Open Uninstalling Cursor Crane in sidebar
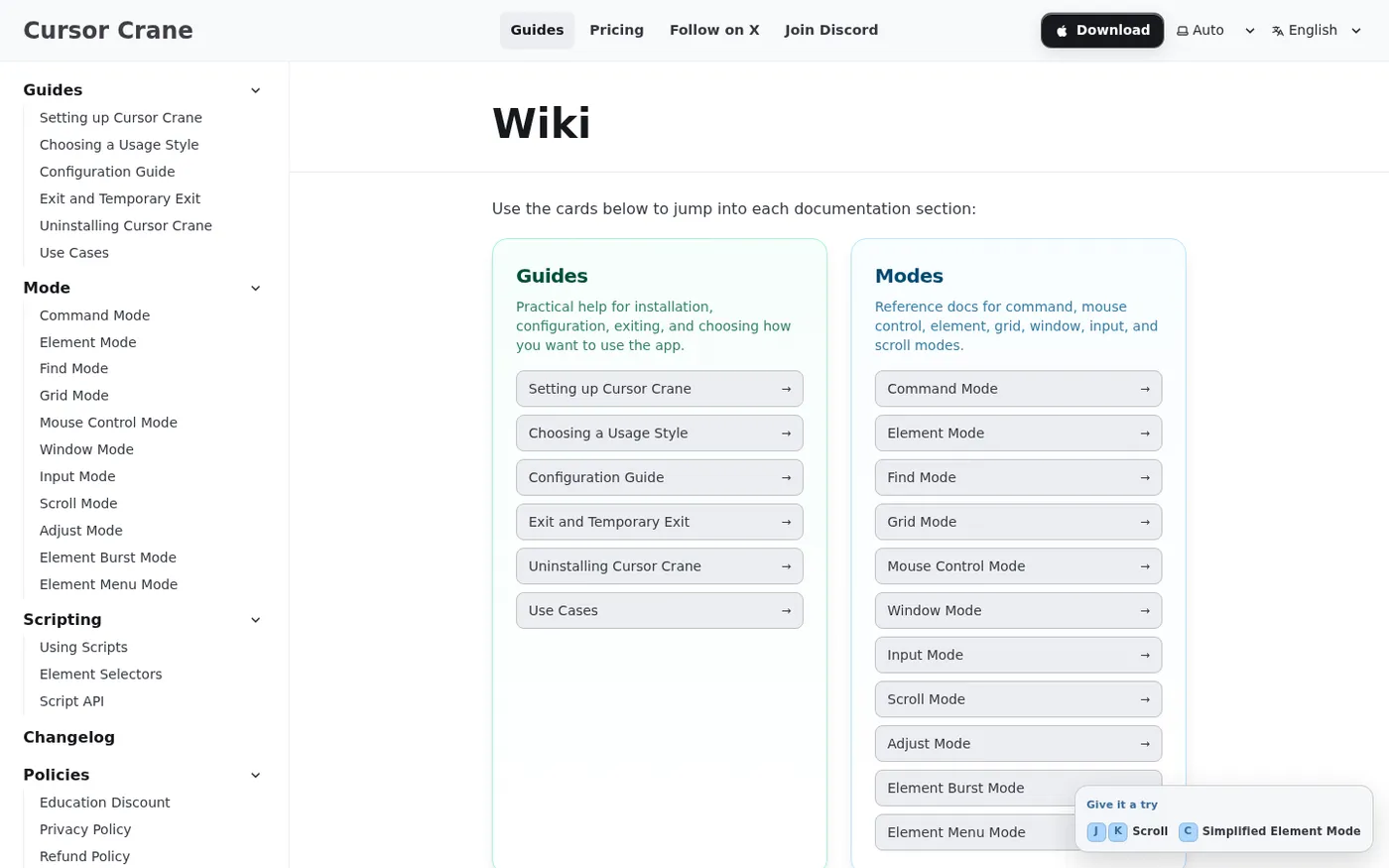The height and width of the screenshot is (868, 1389). 126,225
